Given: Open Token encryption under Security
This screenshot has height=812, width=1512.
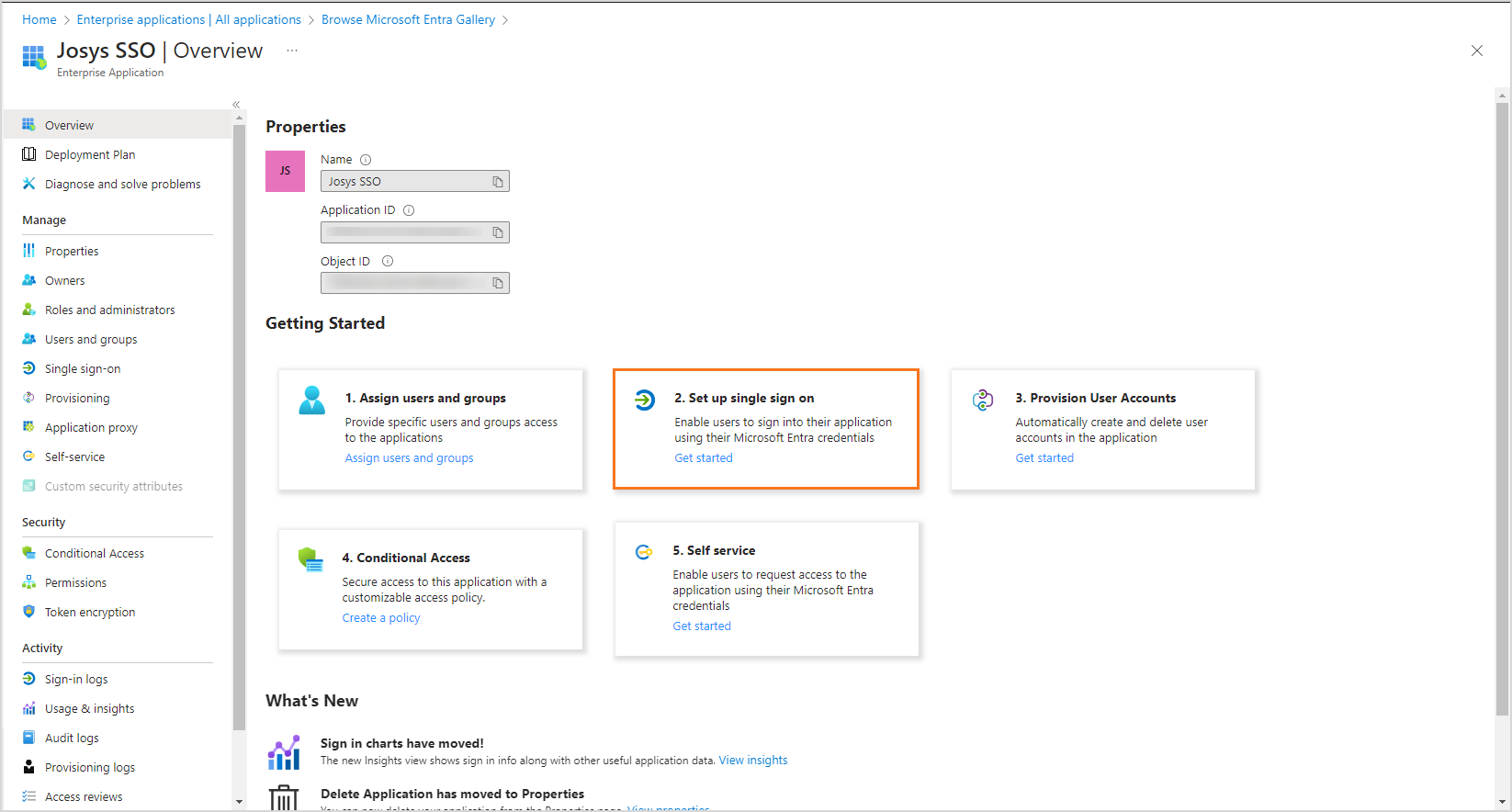Looking at the screenshot, I should pos(118,612).
